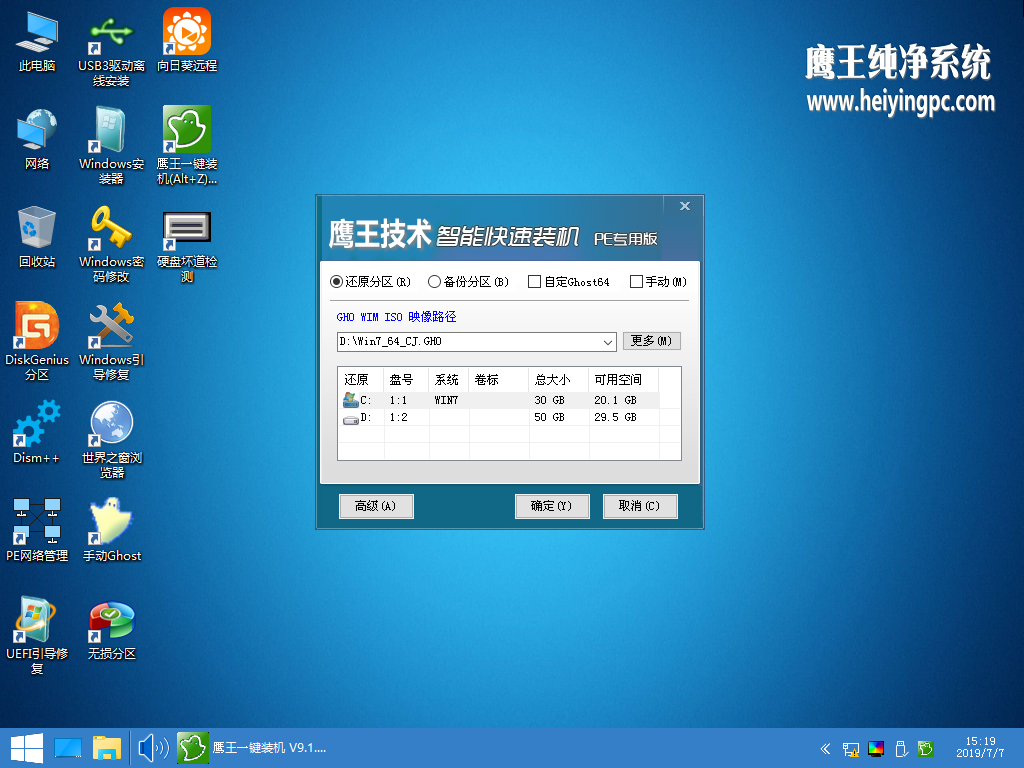Show desktop from taskbar monitor icon
1024x768 pixels.
point(68,748)
